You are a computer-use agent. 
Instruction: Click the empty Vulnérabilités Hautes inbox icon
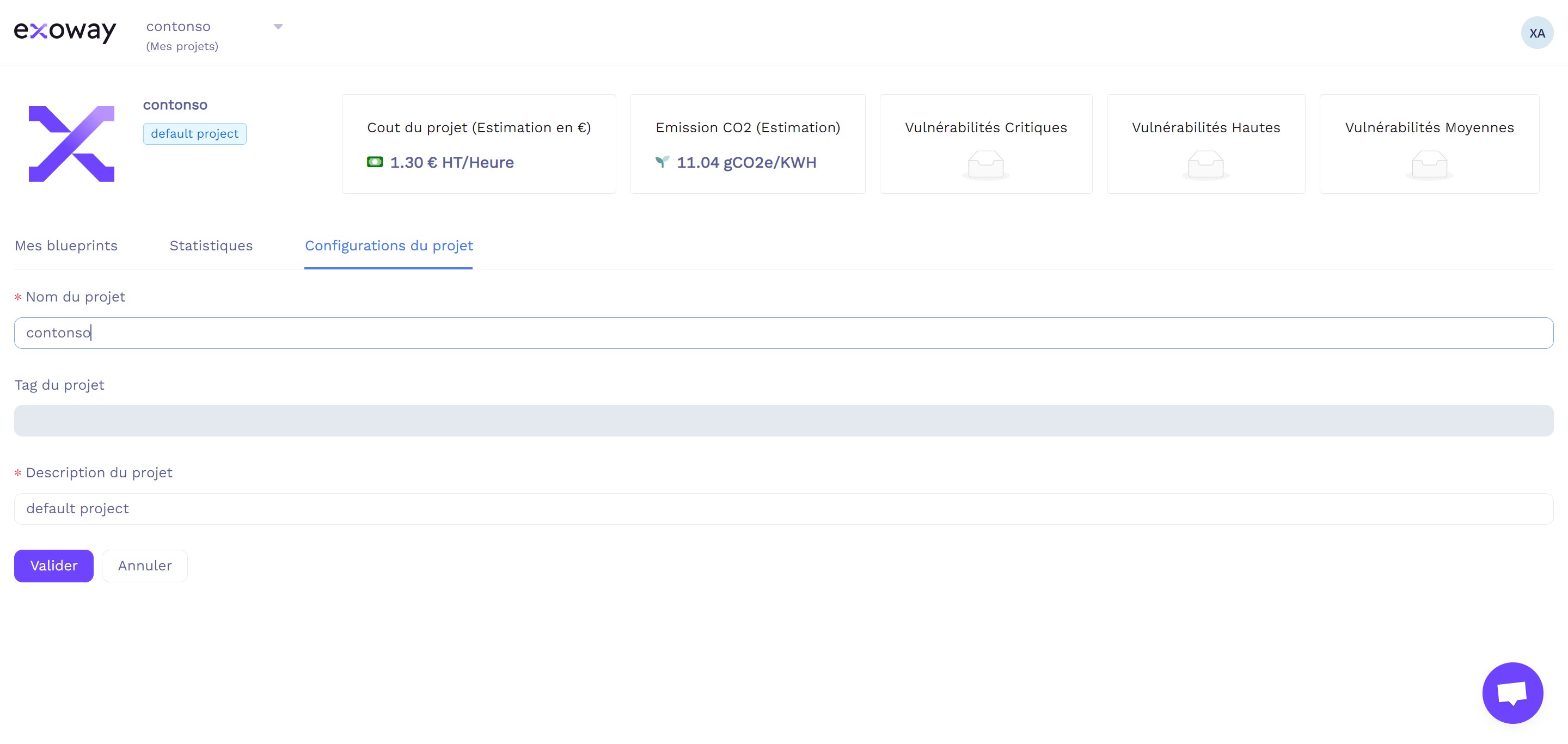coord(1205,165)
